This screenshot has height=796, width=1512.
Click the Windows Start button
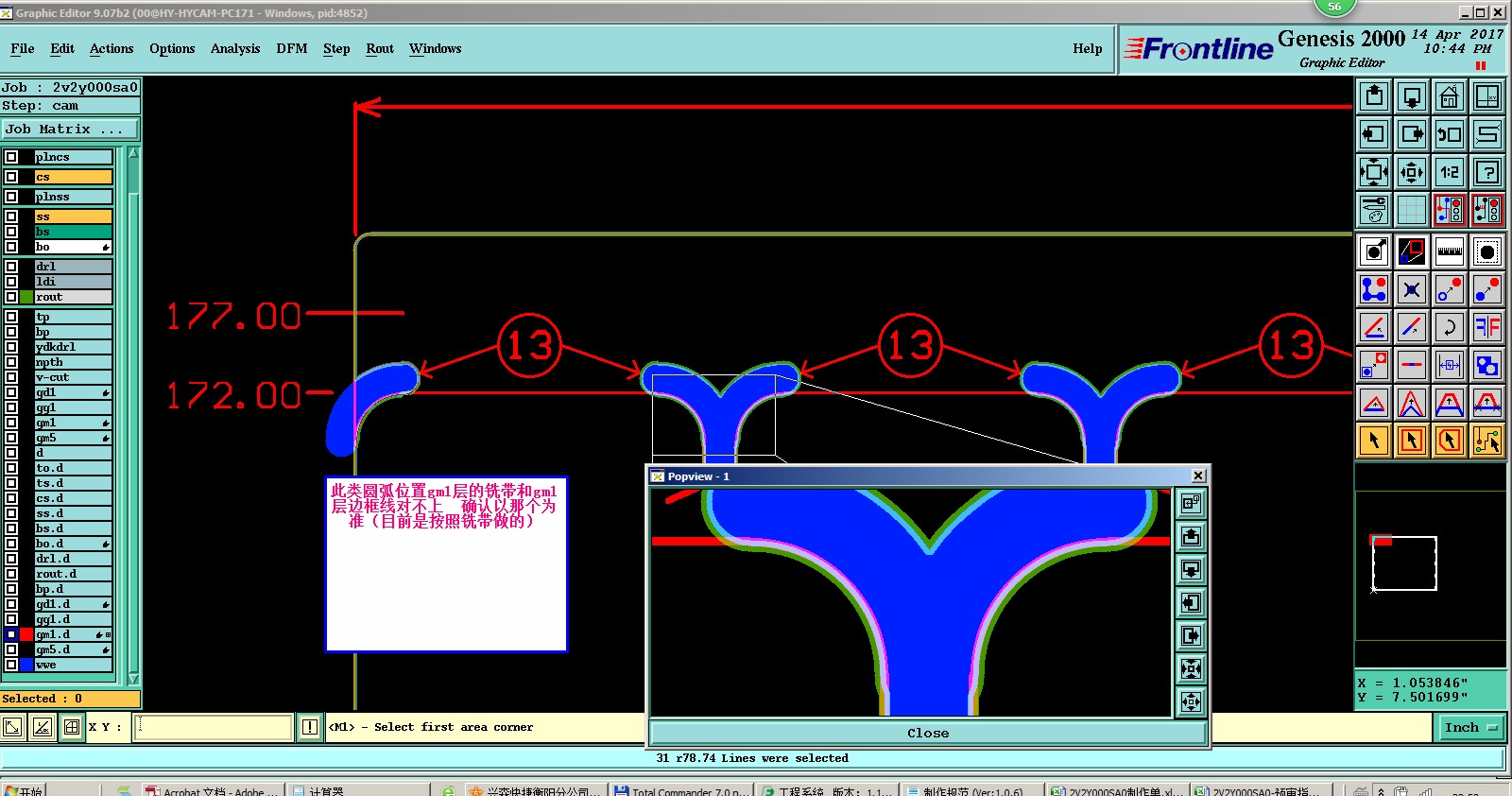[x=23, y=790]
